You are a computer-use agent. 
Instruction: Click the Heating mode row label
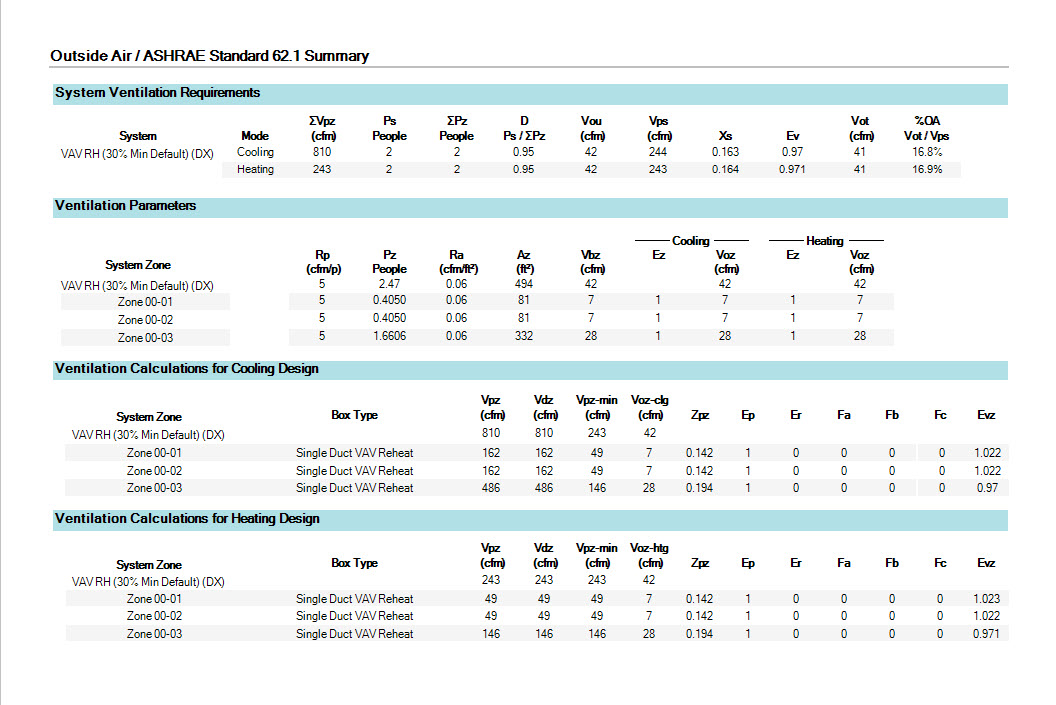coord(255,170)
